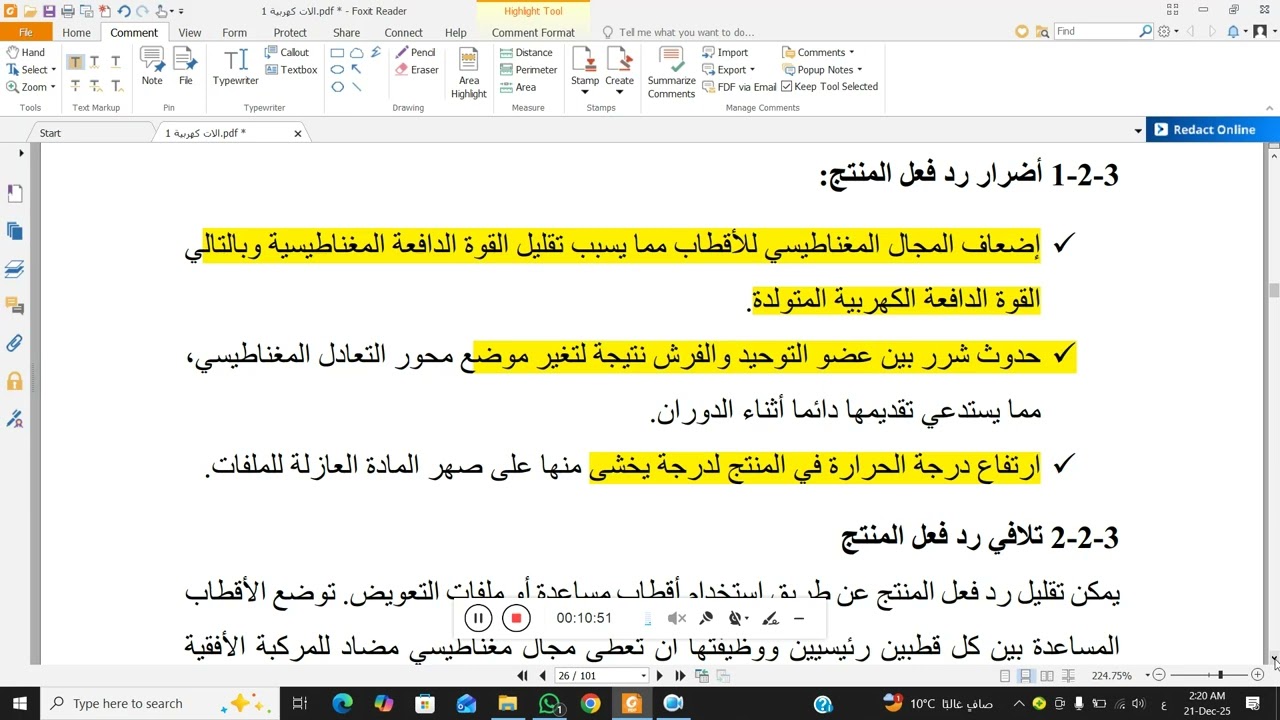Screen dimensions: 1280x720
Task: Open Google Chrome from the taskbar
Action: click(590, 704)
